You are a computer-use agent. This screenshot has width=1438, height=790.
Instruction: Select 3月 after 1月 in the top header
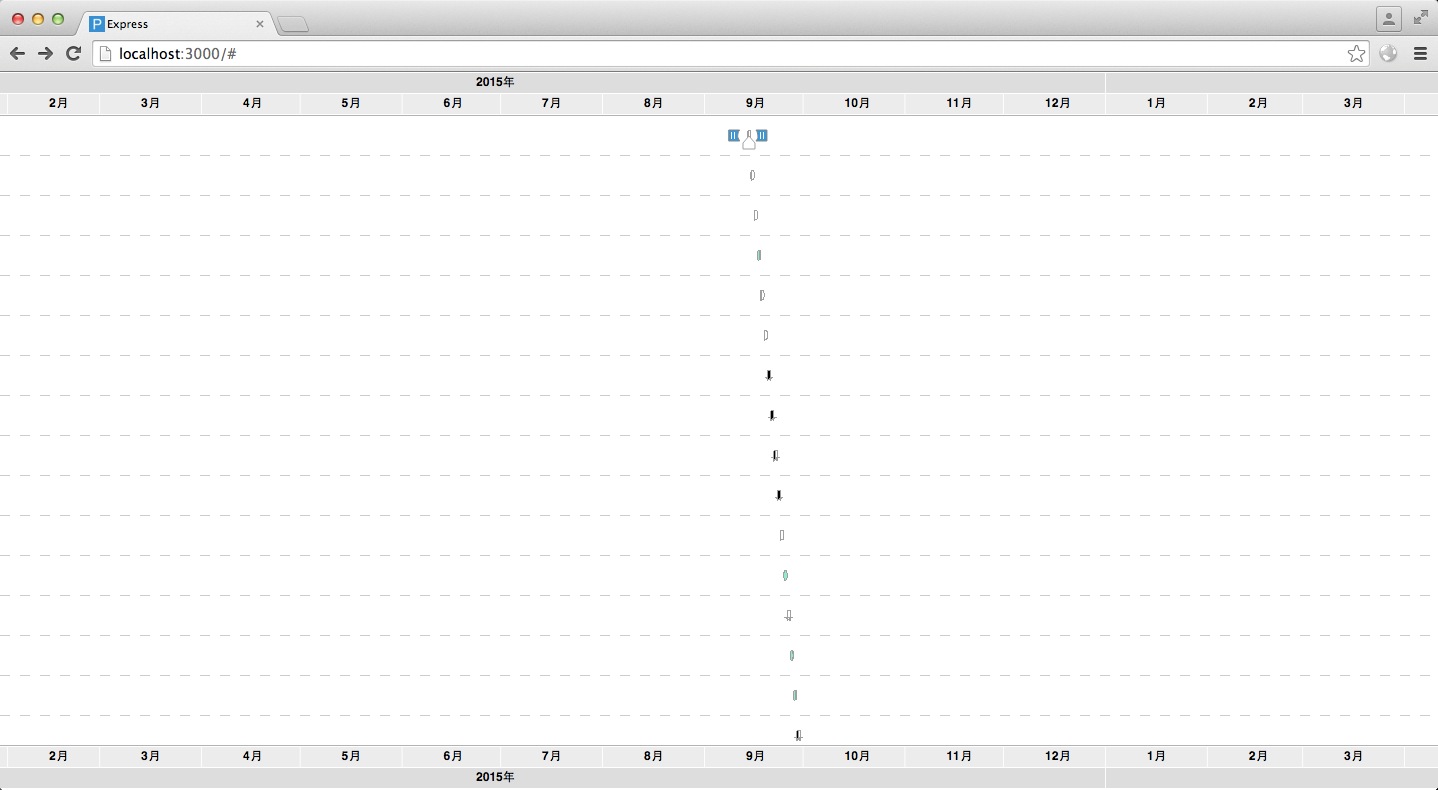(1353, 103)
